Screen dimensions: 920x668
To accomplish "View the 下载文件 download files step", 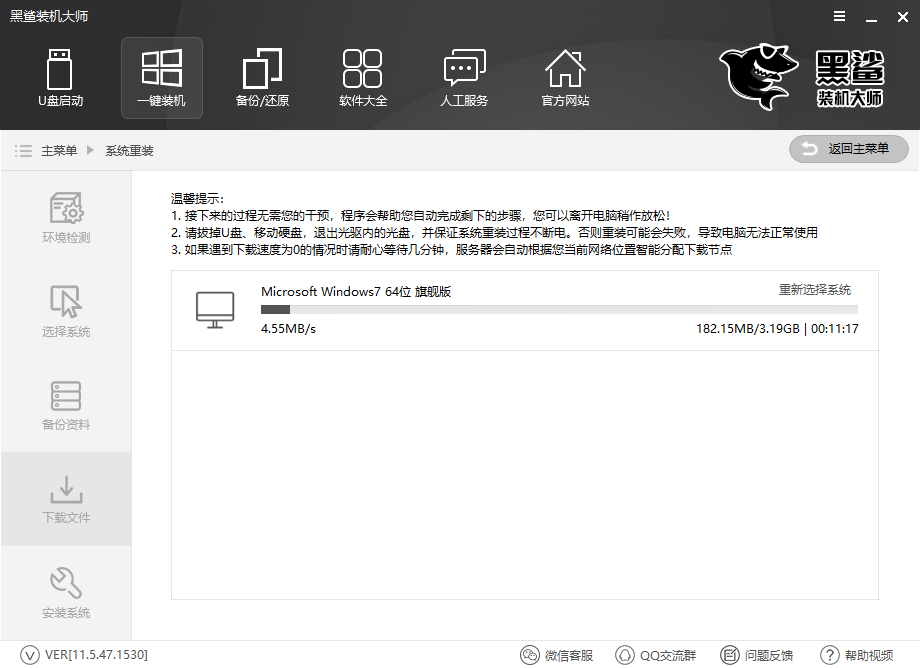I will click(x=65, y=498).
